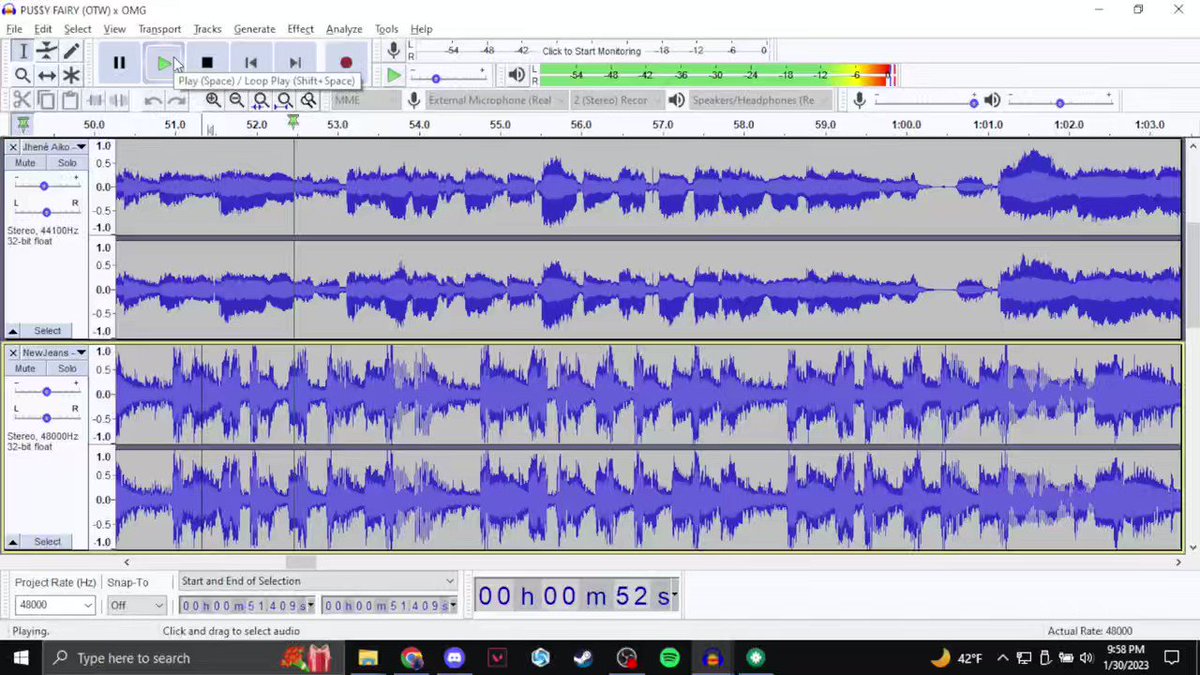Click the Zoom In magnifier icon
Viewport: 1200px width, 675px height.
pyautogui.click(x=213, y=100)
